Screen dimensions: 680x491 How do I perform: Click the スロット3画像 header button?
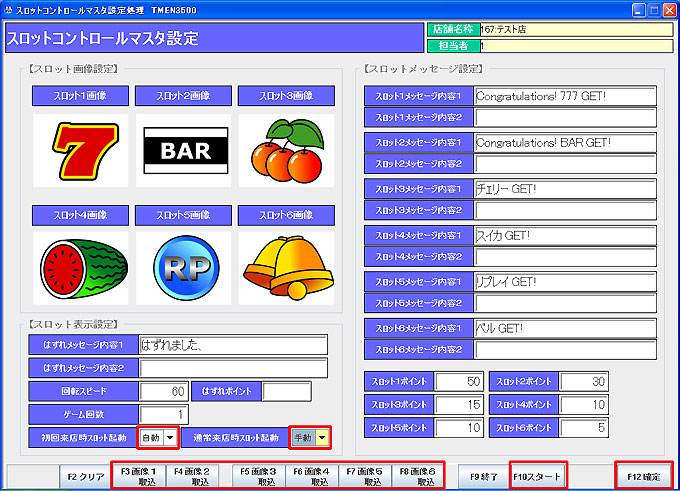[x=286, y=95]
